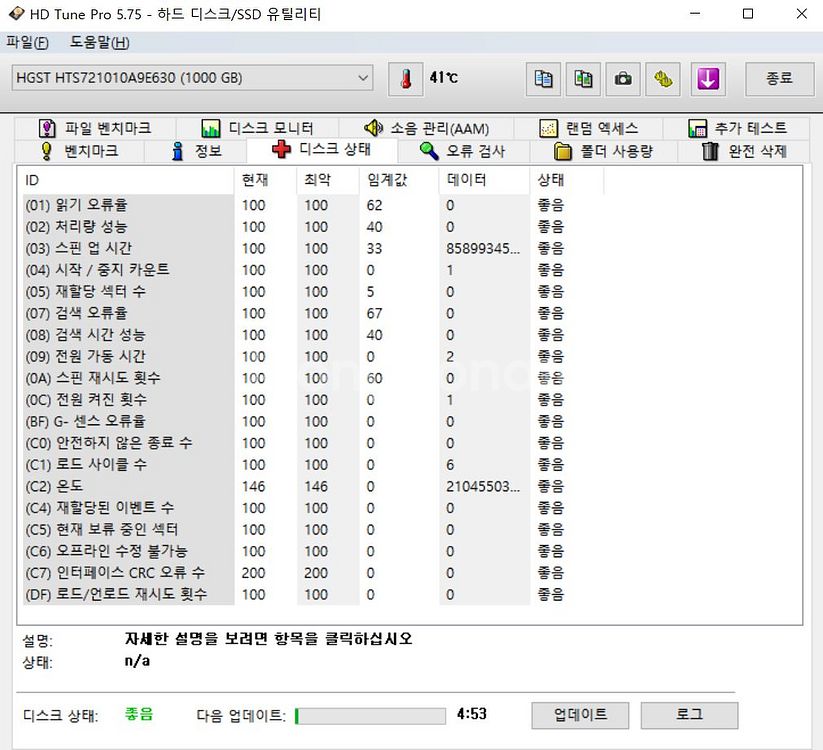This screenshot has width=823, height=750.
Task: Switch to the 랜덤 엑세스 tab
Action: [x=588, y=128]
